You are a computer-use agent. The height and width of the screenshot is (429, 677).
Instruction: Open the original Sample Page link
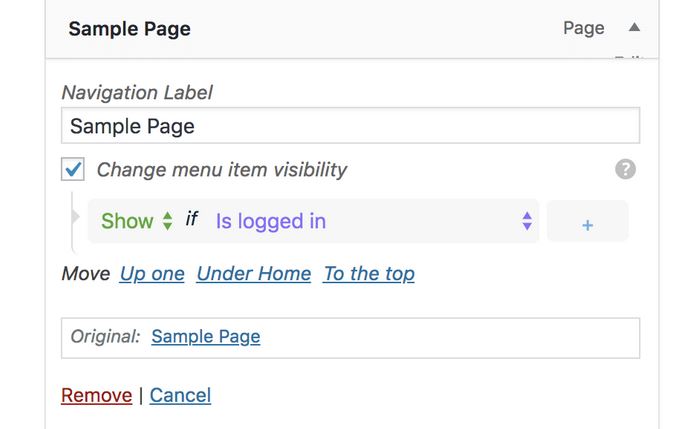(x=206, y=336)
